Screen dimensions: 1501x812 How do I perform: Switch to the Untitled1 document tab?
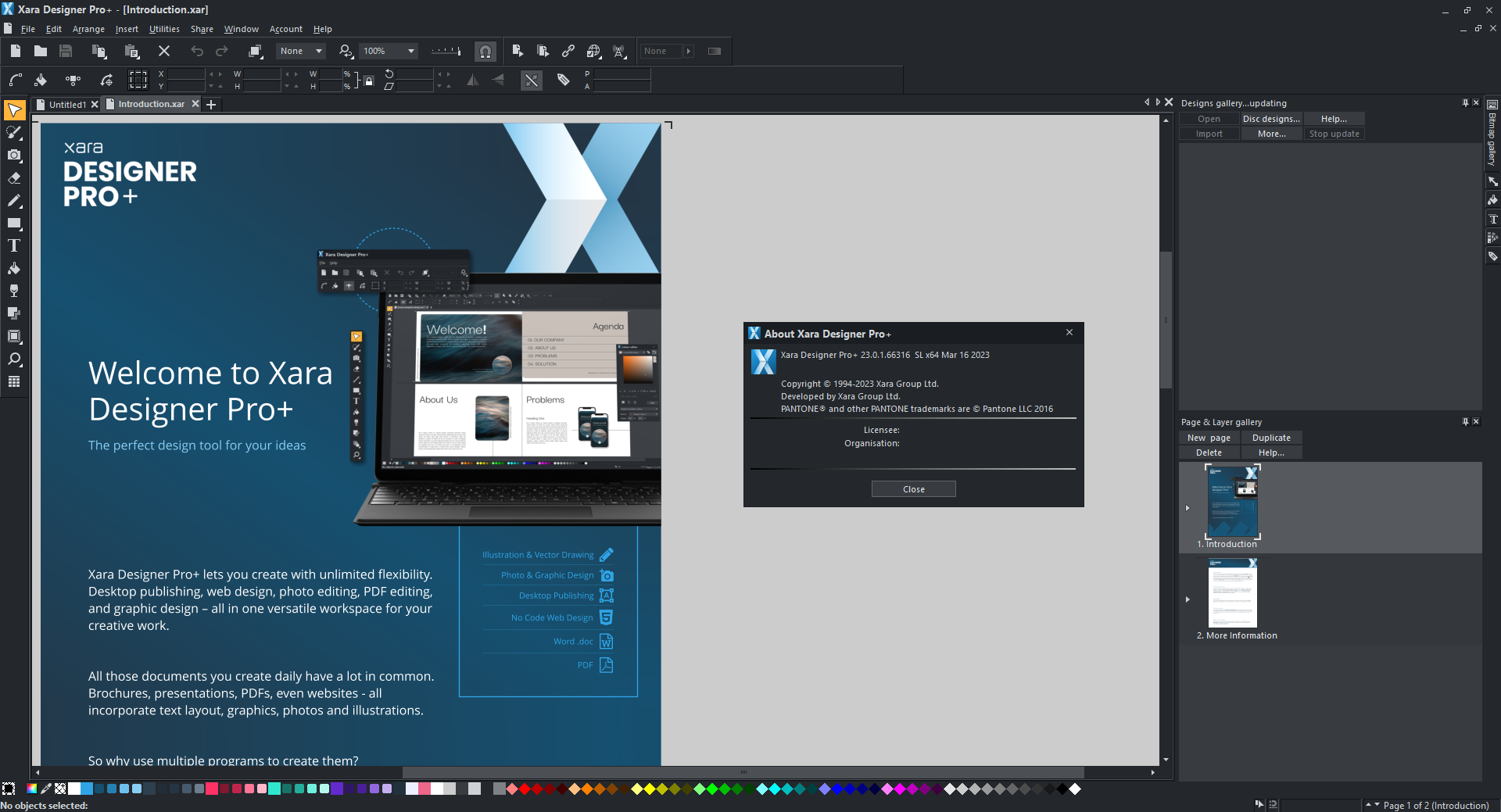68,104
